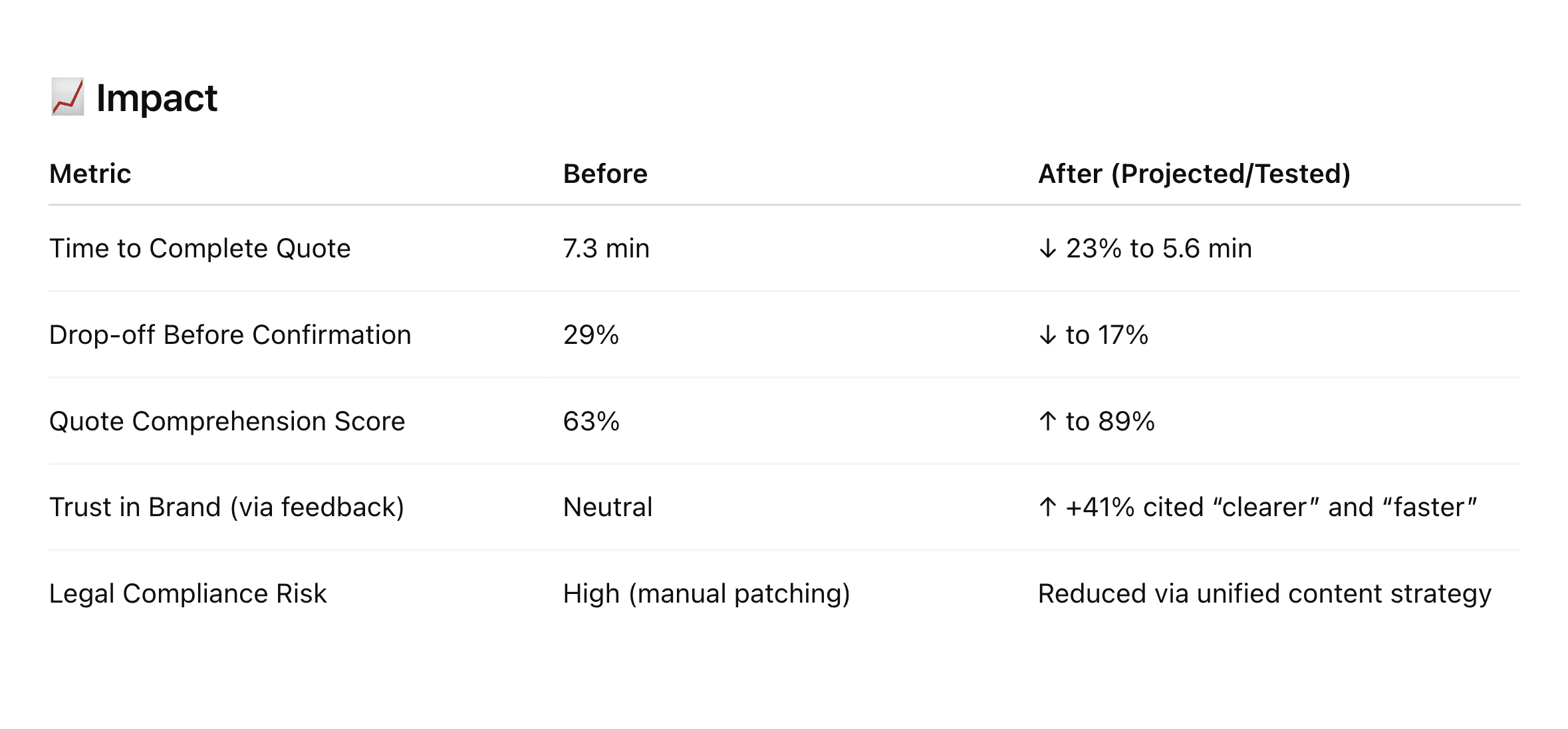Click the up arrow before to 89%
The image size is (1568, 729).
[x=1047, y=421]
